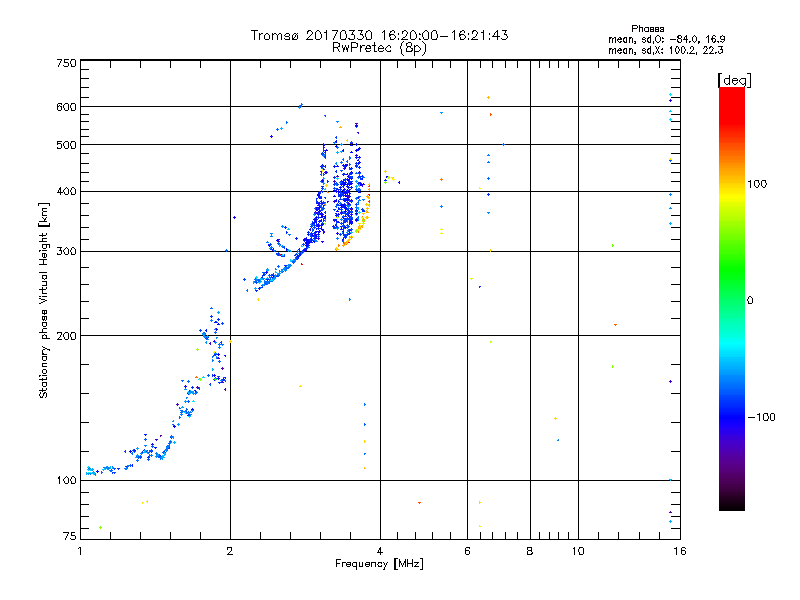Click the '400' y-axis tick label
Image resolution: width=800 pixels, height=600 pixels.
[66, 192]
